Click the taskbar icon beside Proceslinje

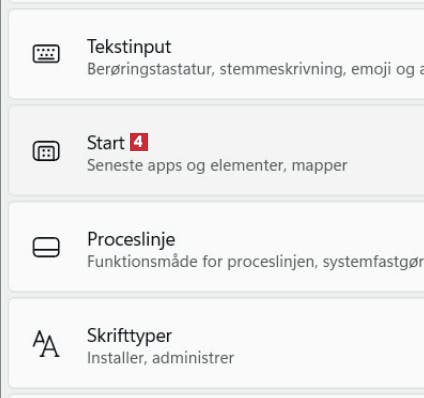(x=46, y=247)
